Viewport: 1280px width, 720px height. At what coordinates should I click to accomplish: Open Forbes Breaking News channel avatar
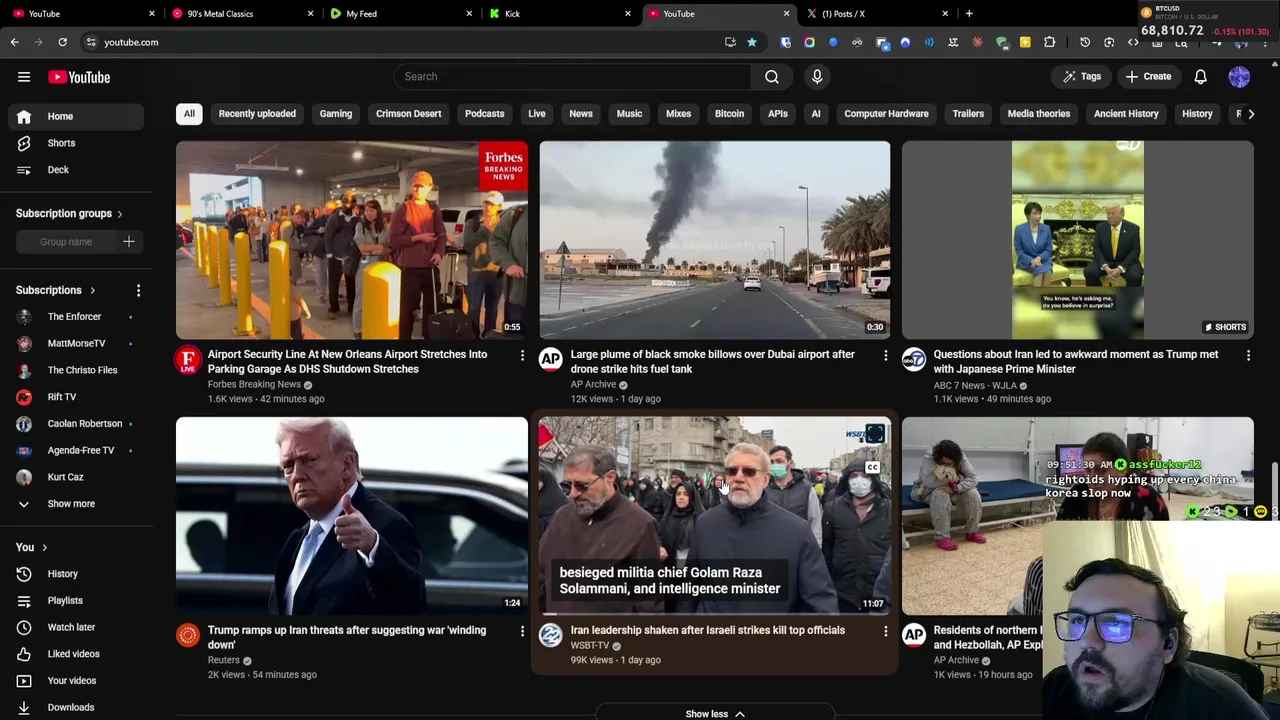[x=188, y=360]
